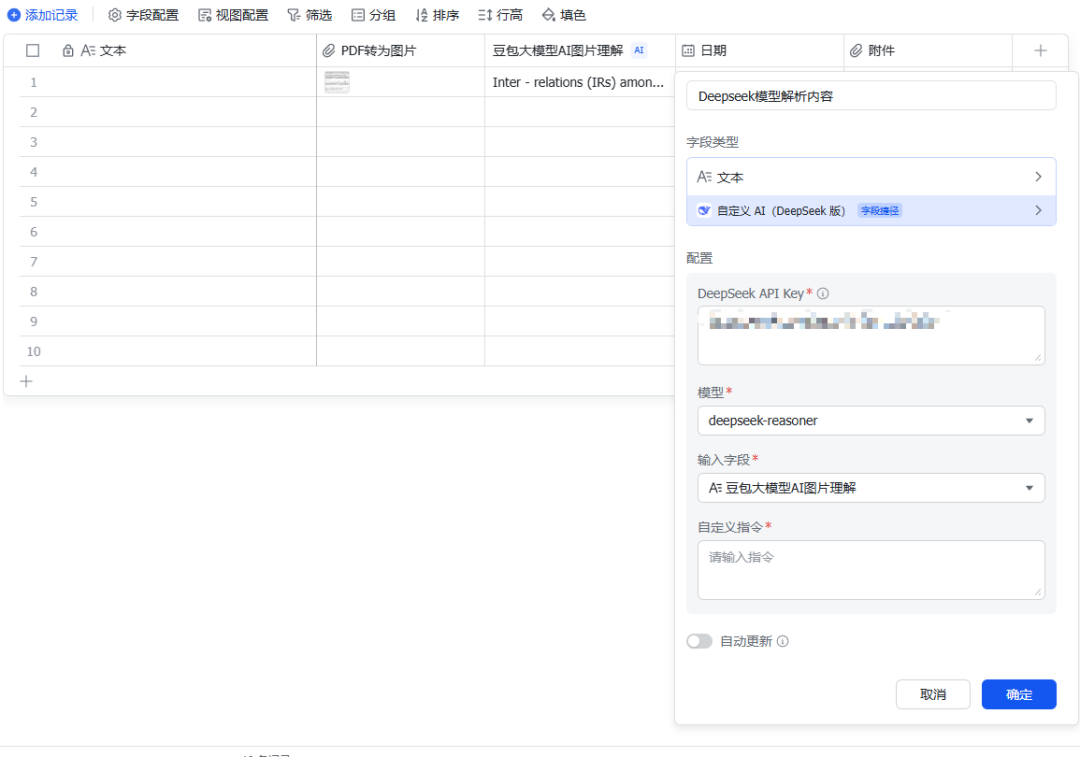Viewport: 1080px width, 757px height.
Task: Select row number 5
Action: pos(33,202)
